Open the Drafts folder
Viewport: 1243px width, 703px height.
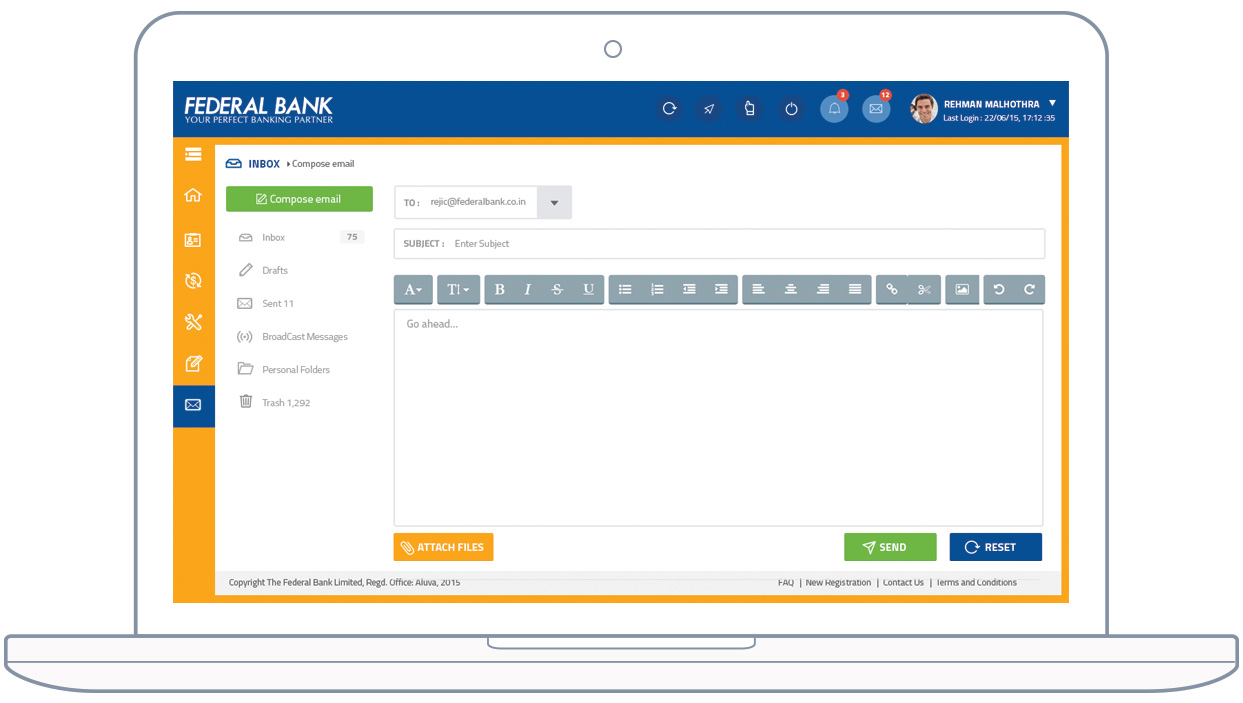pos(274,271)
